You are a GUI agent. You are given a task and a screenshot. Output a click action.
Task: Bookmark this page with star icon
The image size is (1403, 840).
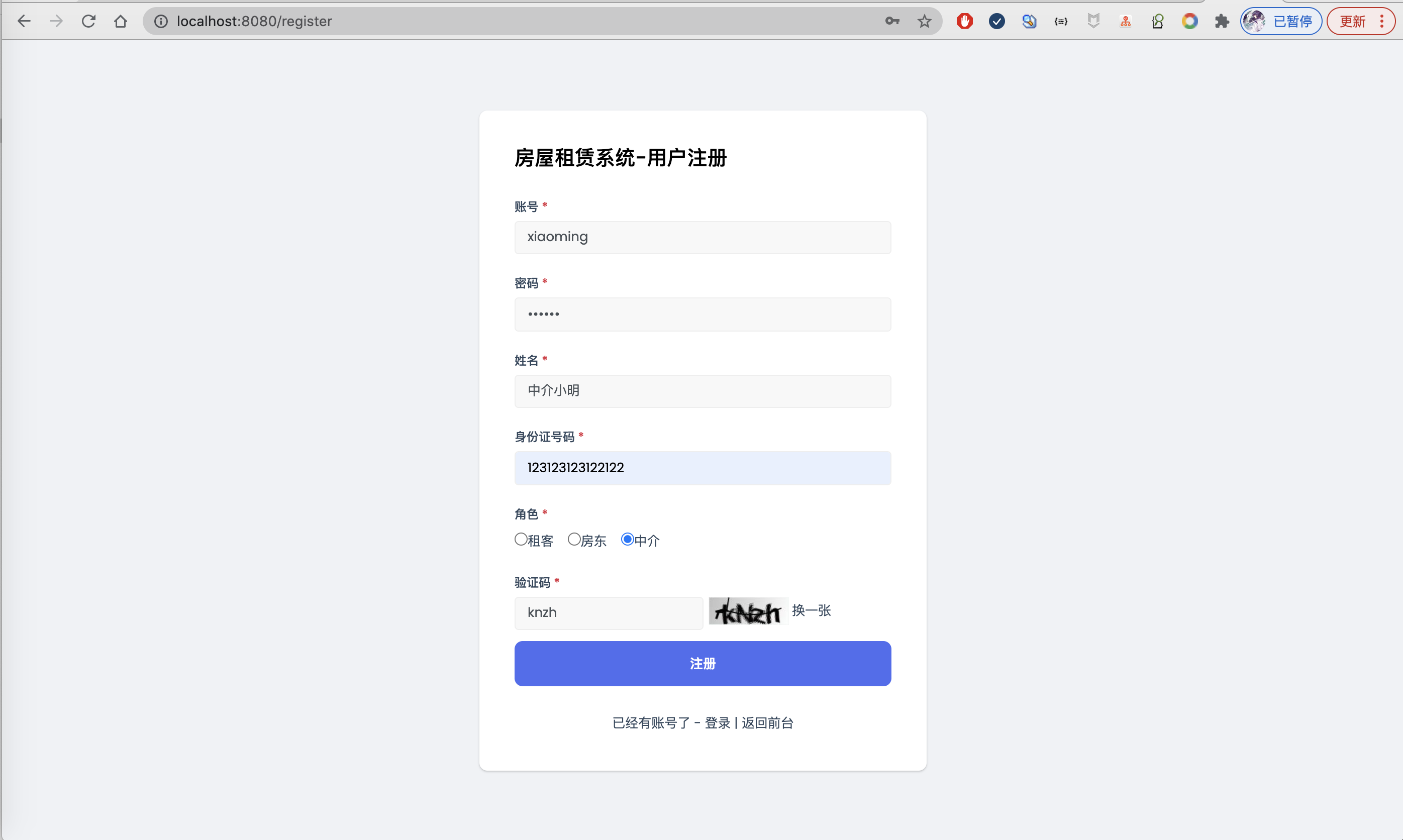point(924,22)
